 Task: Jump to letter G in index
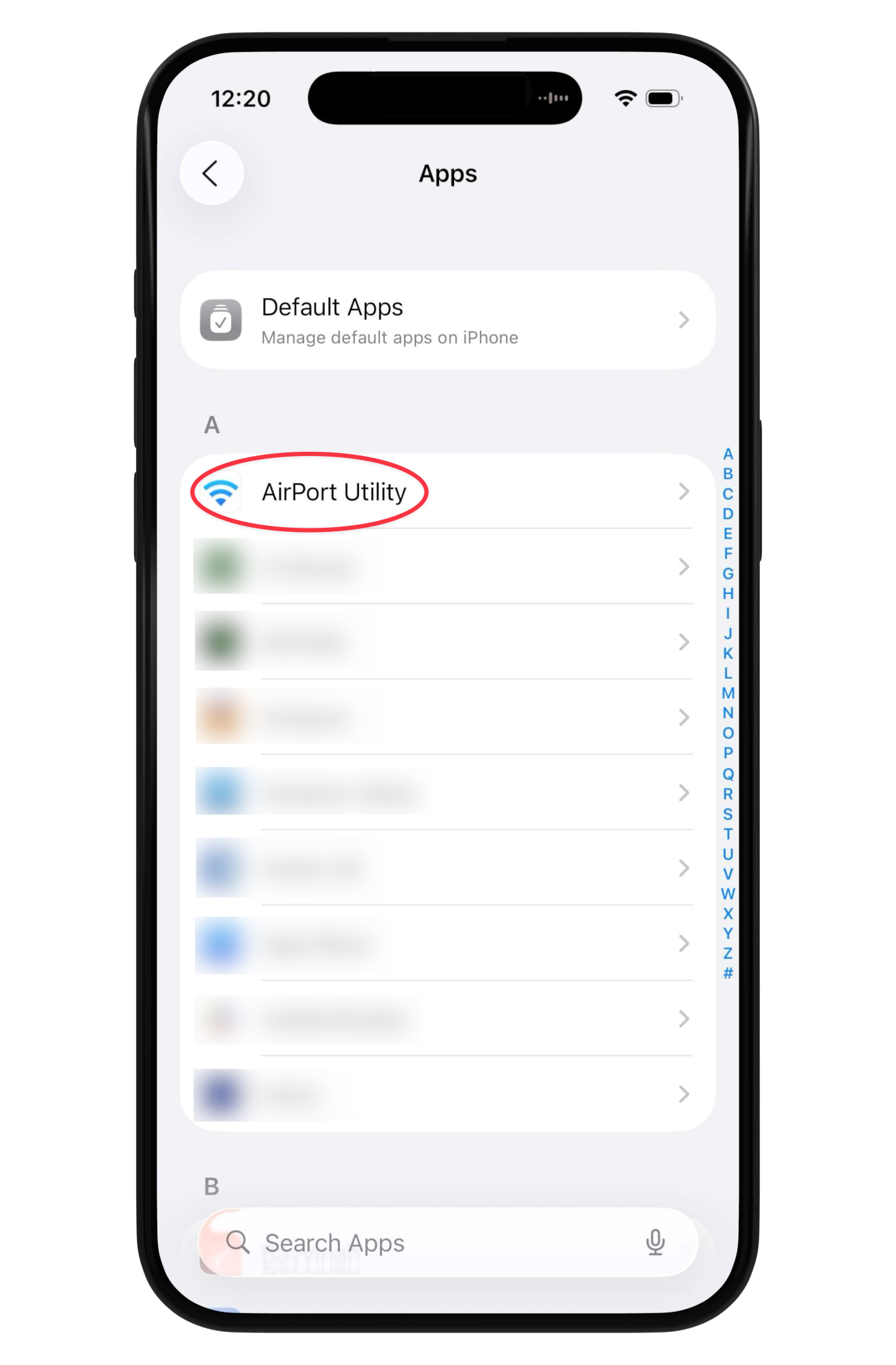[728, 573]
